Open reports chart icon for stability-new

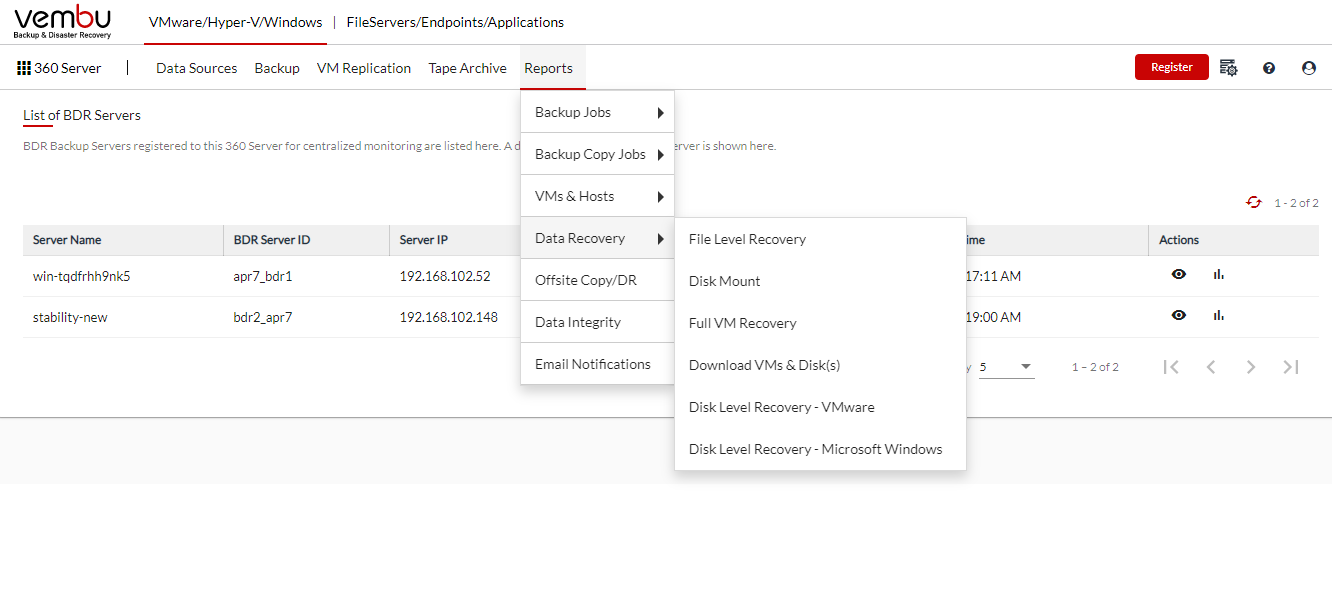click(1218, 315)
